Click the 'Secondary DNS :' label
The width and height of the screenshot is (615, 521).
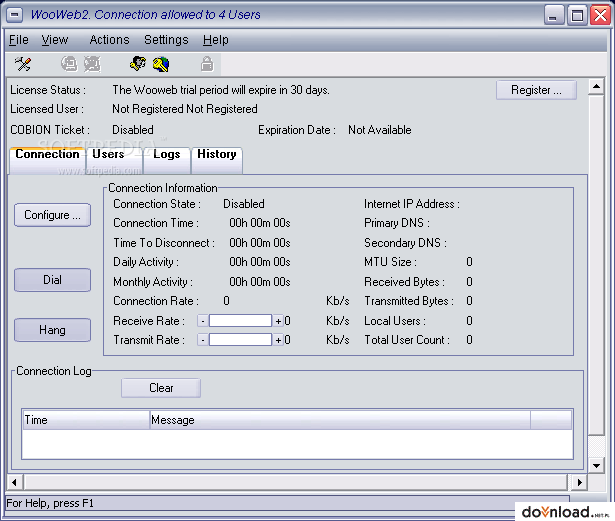coord(406,243)
